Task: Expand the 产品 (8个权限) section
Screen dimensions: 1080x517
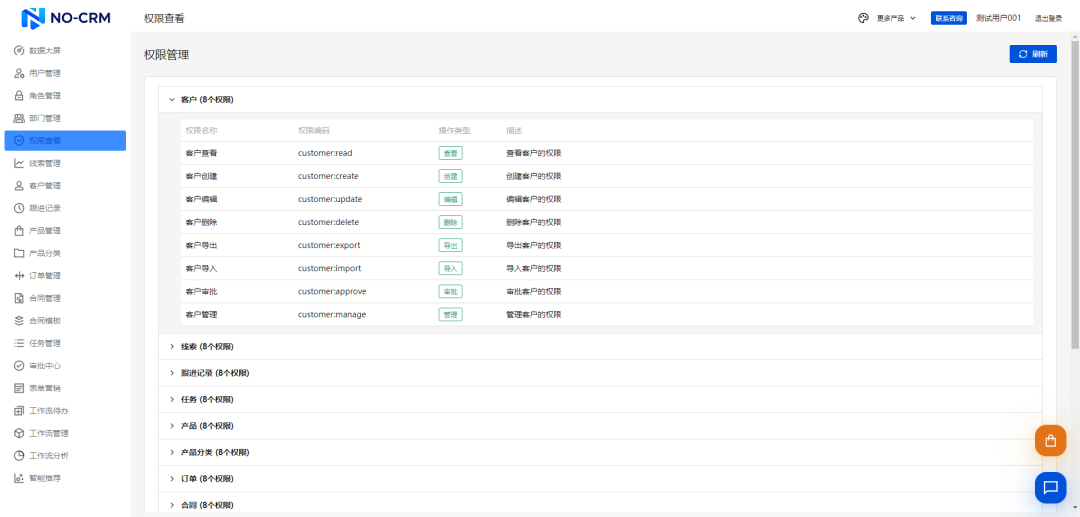Action: [600, 426]
